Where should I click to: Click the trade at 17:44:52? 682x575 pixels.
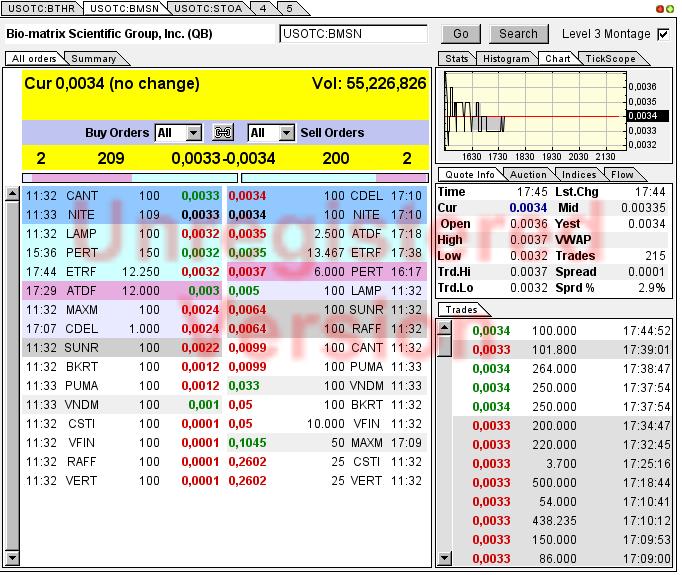[562, 331]
